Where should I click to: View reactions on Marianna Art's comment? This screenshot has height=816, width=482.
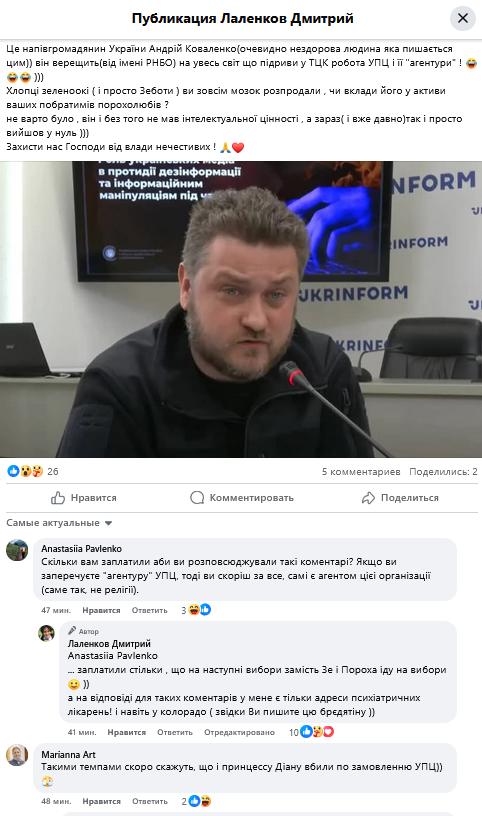pyautogui.click(x=196, y=801)
